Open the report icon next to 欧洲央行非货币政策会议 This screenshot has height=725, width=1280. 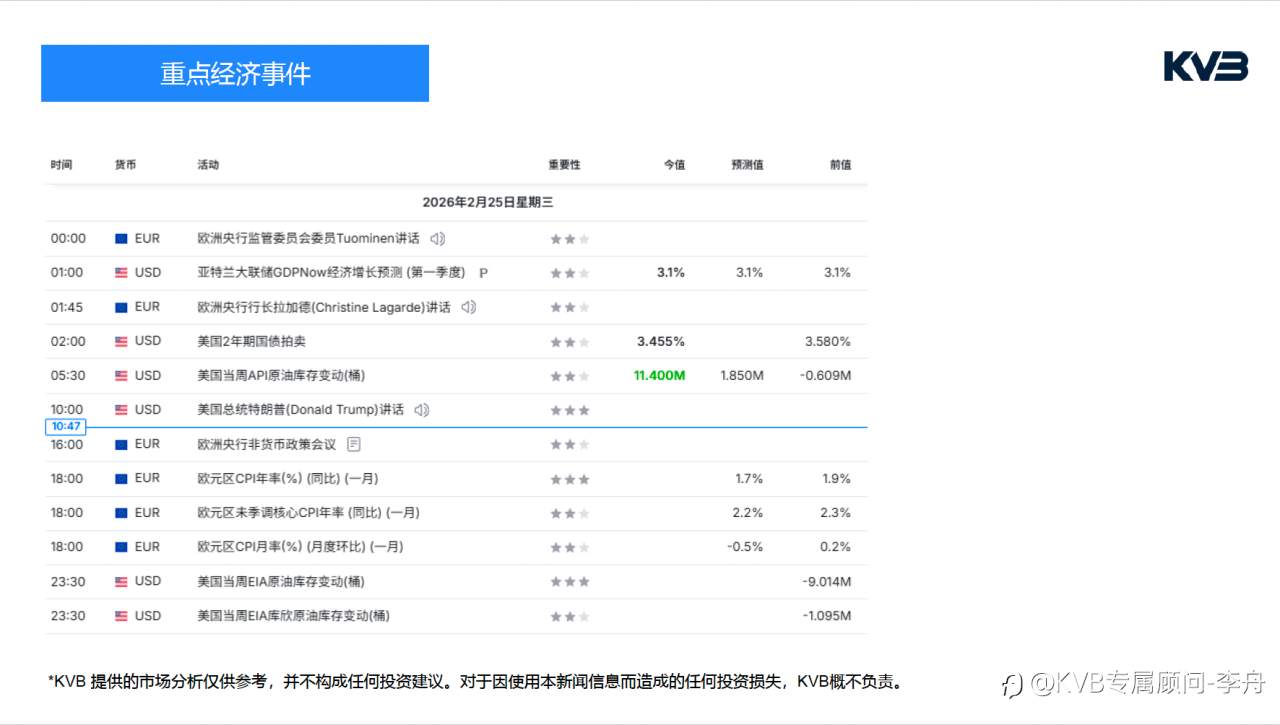(352, 444)
